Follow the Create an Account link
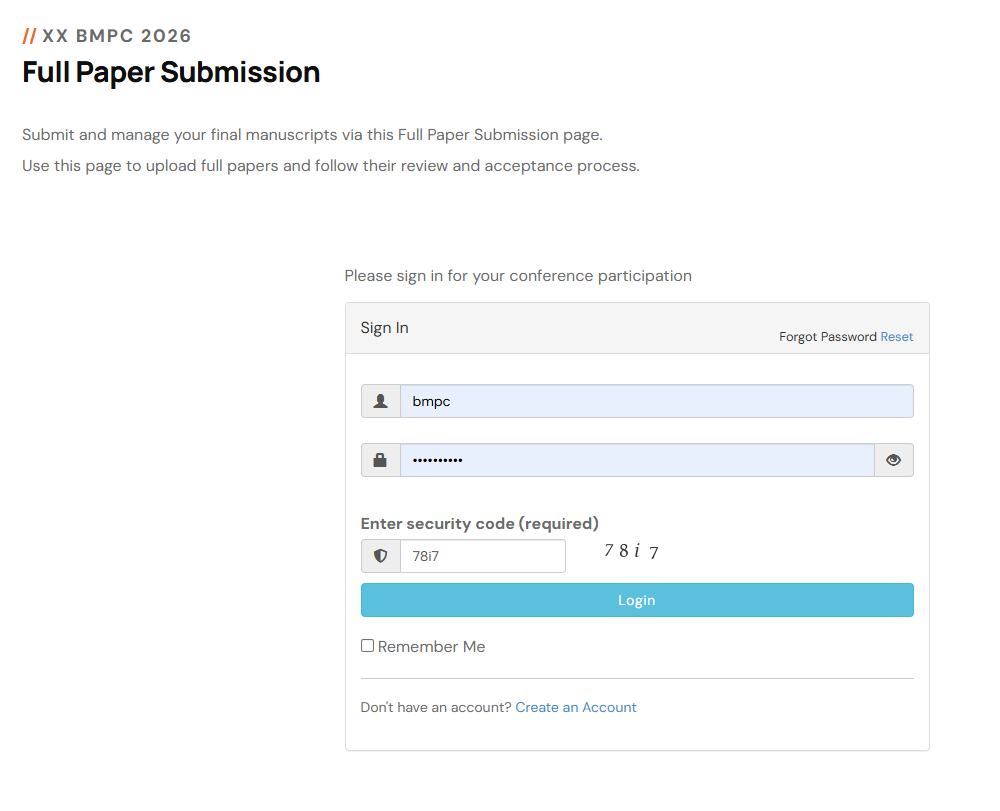Image resolution: width=1000 pixels, height=811 pixels. tap(576, 707)
